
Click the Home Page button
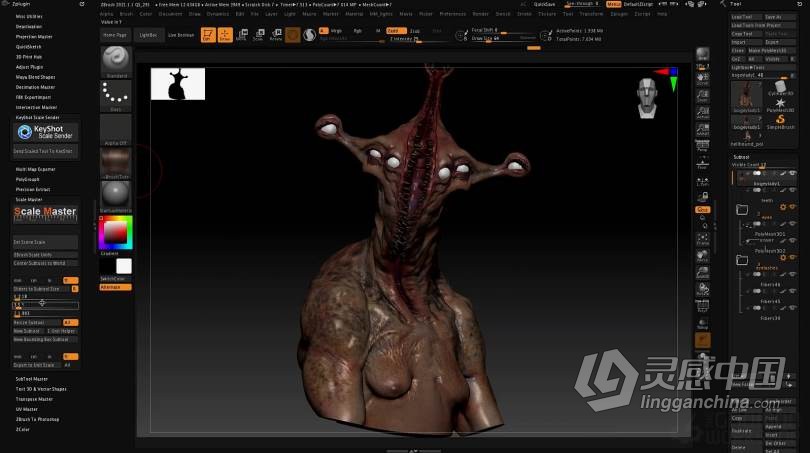click(x=115, y=35)
